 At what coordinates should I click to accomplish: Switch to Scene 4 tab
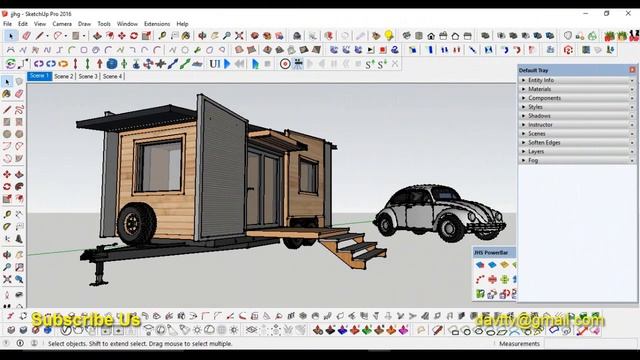(112, 76)
